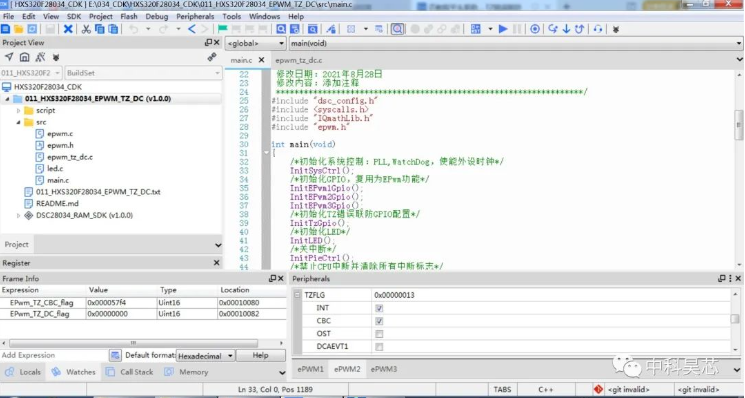Select the ePWM3 peripheral tab

tap(383, 369)
